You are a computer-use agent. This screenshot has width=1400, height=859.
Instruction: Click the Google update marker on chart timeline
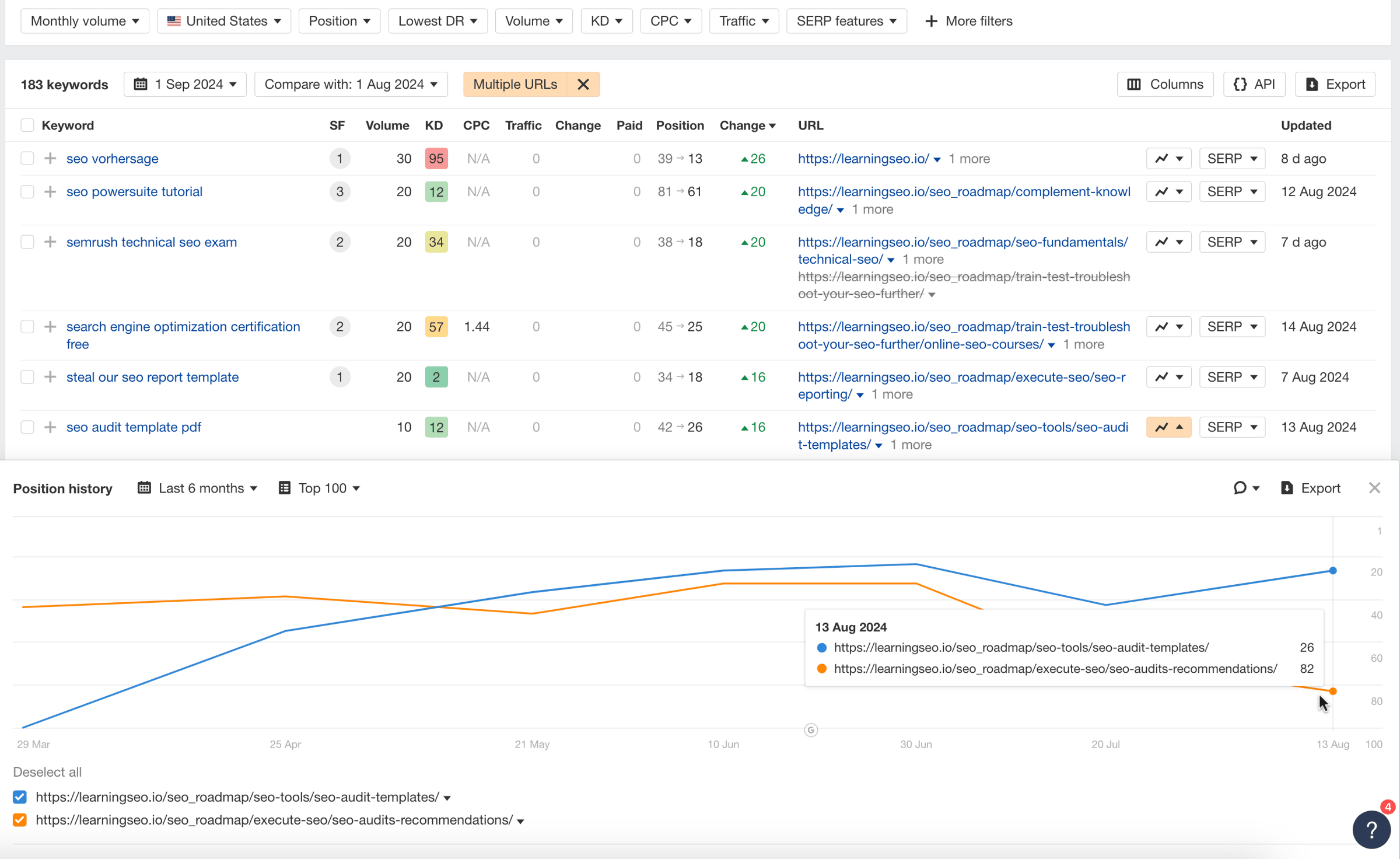[x=811, y=730]
